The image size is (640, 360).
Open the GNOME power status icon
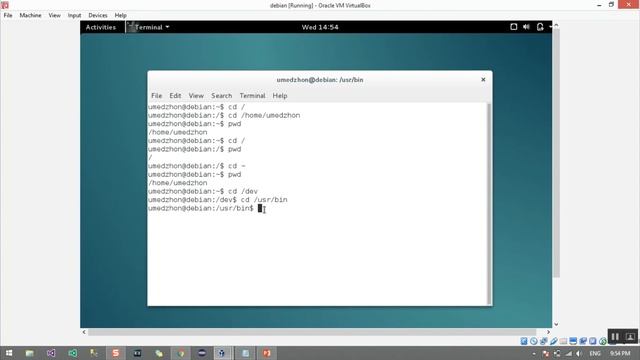tap(540, 27)
